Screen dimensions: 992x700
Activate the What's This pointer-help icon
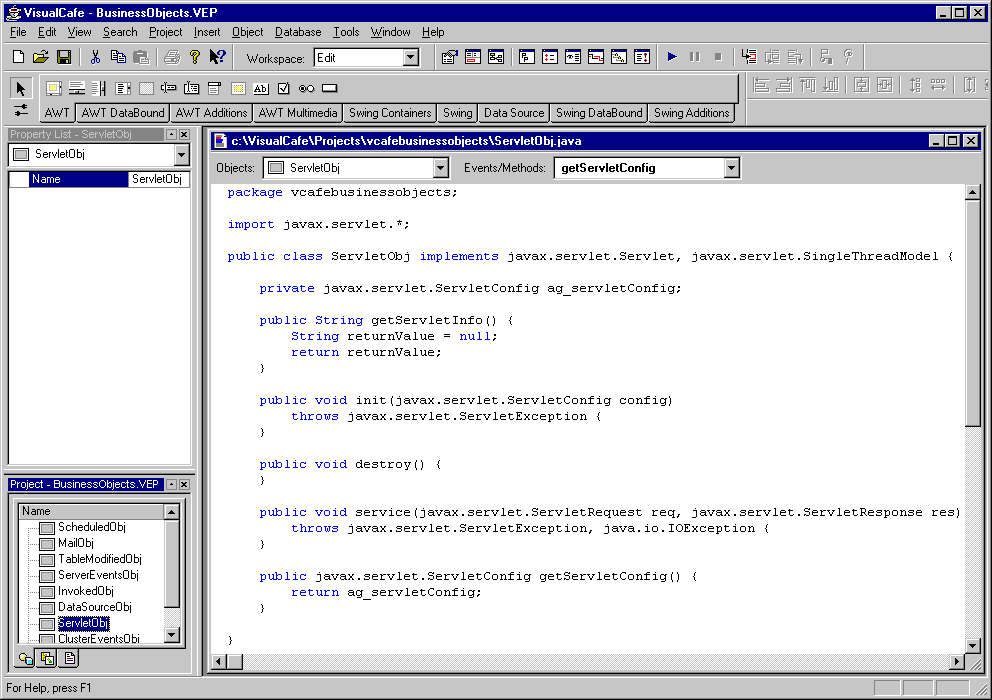pyautogui.click(x=217, y=57)
